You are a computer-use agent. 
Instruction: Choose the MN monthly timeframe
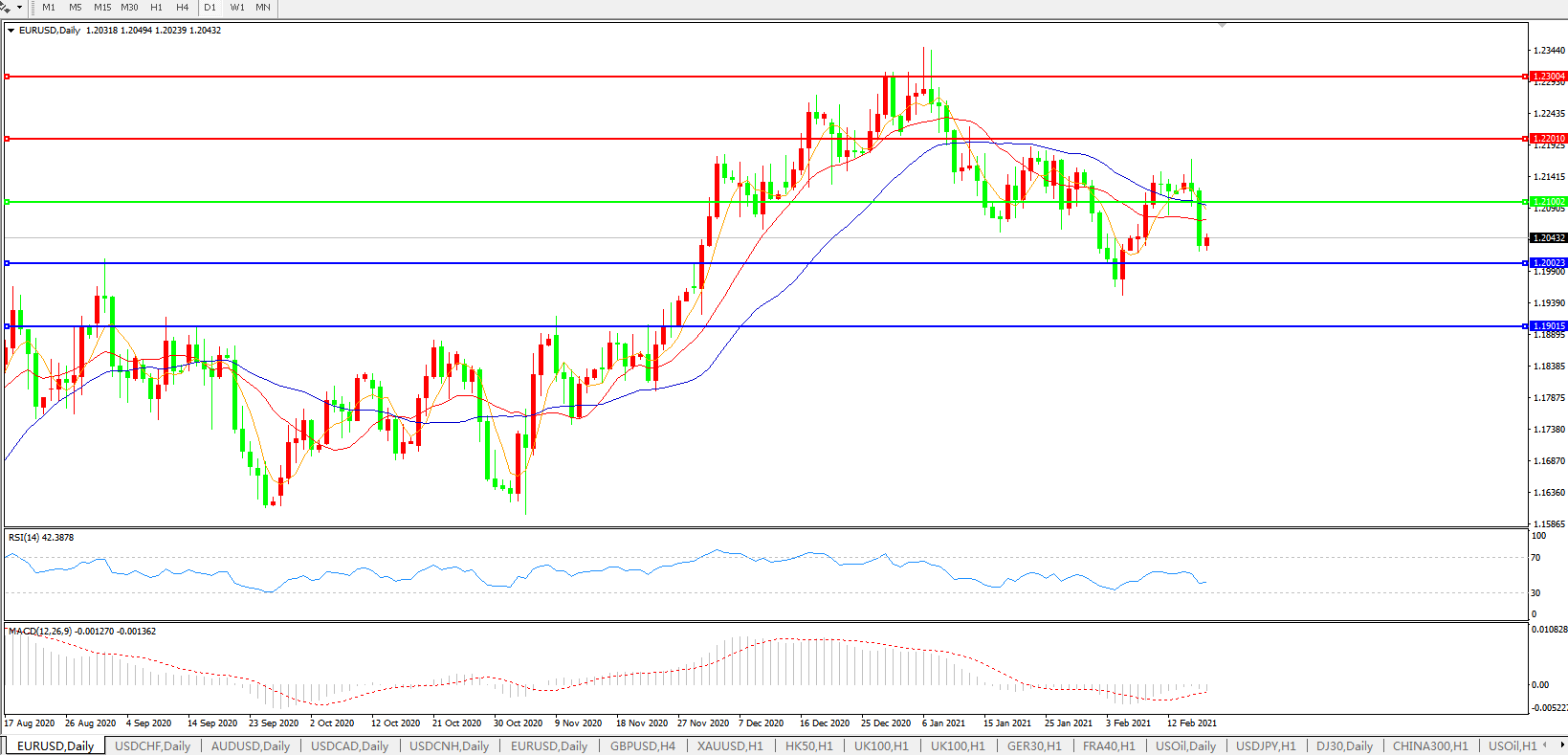click(x=263, y=7)
